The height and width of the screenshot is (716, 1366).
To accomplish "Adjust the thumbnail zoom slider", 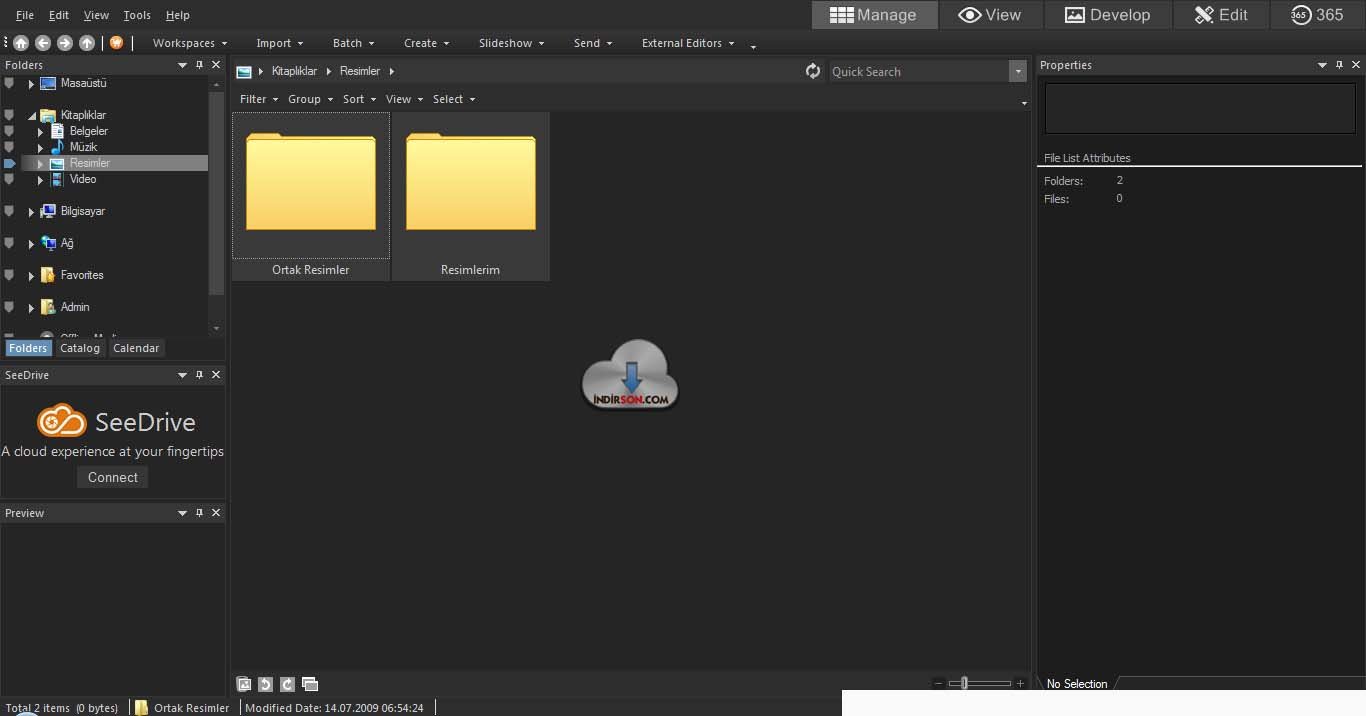I will [x=964, y=684].
